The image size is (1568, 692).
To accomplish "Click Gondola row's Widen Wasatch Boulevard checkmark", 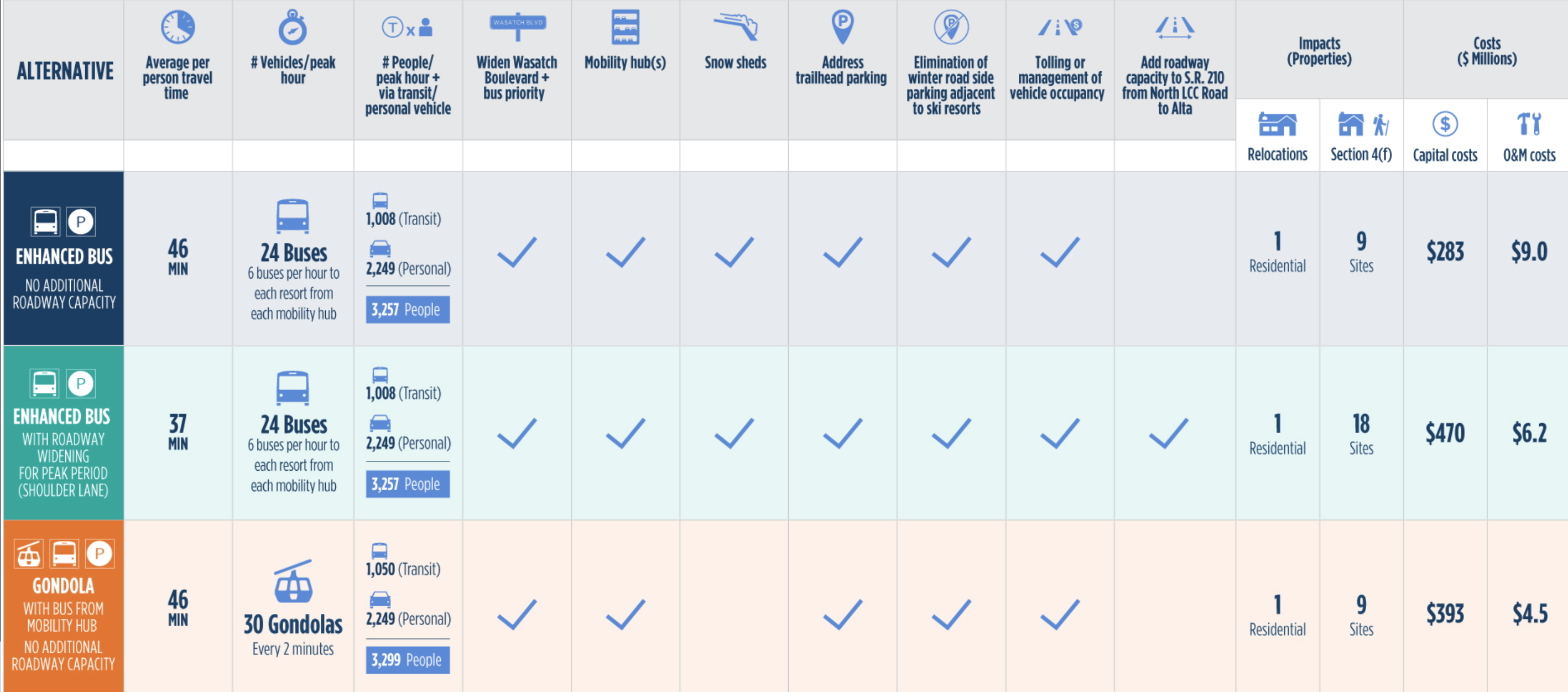I will [x=517, y=614].
